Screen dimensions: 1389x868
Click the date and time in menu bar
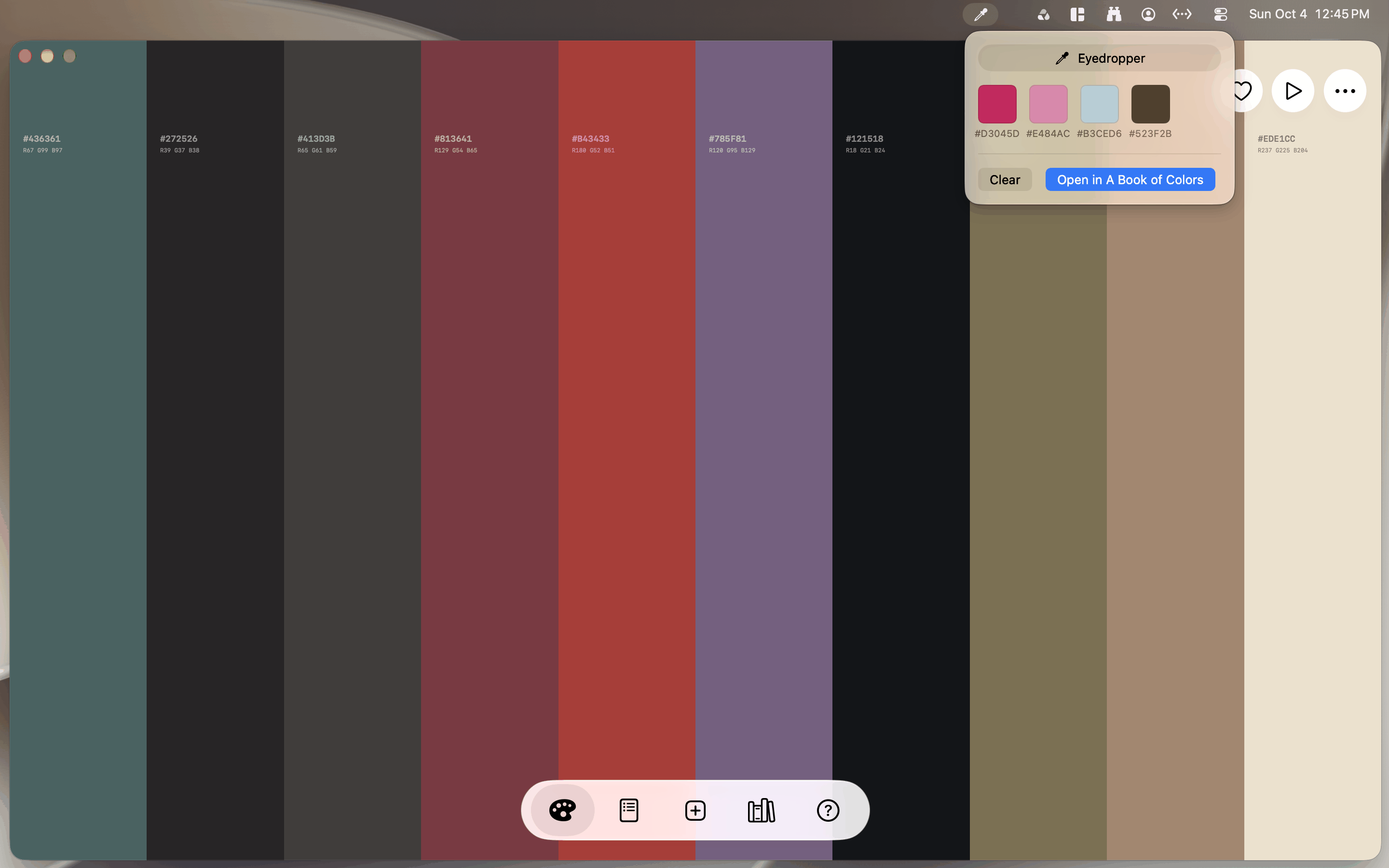1308,14
